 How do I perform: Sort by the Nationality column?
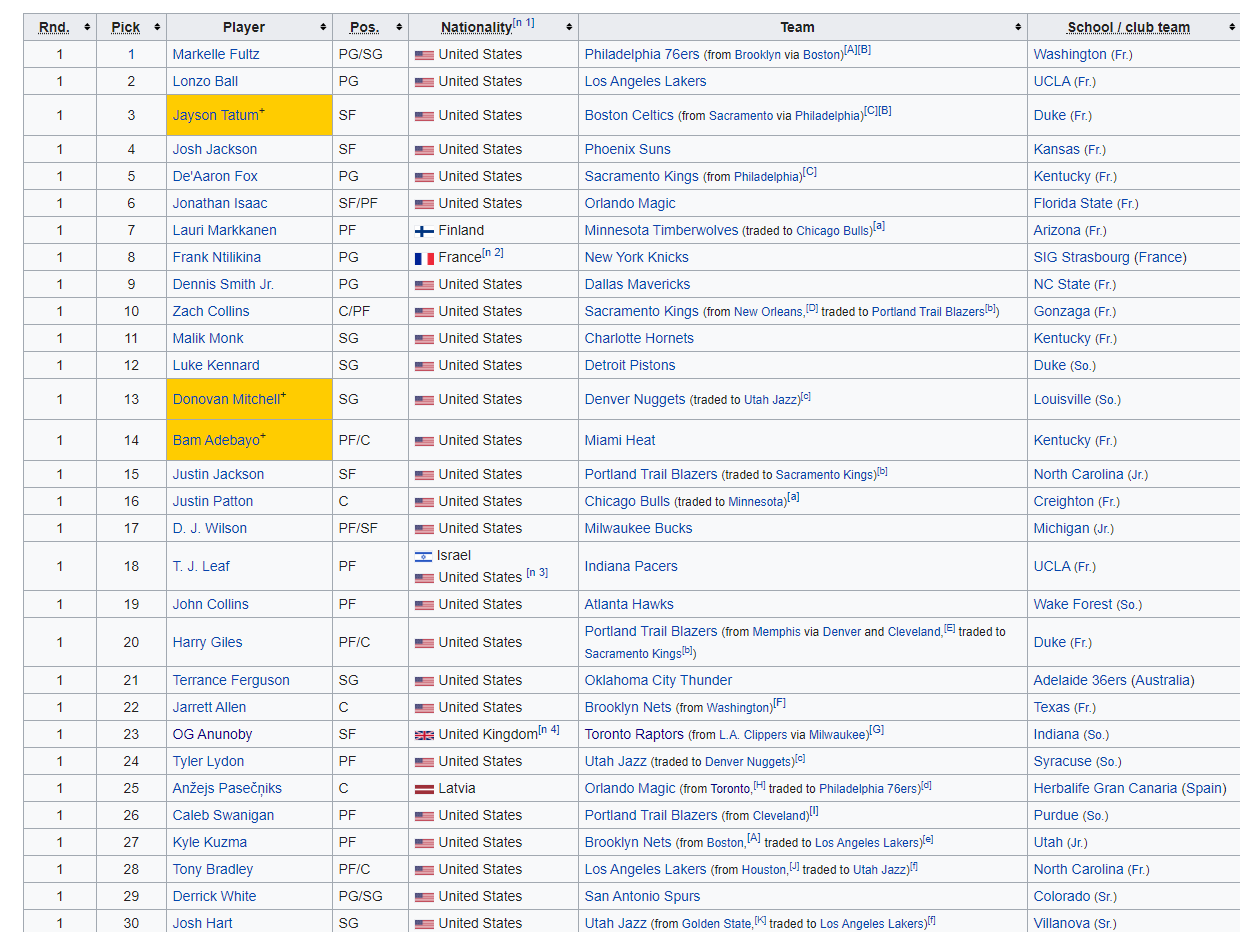pos(569,27)
